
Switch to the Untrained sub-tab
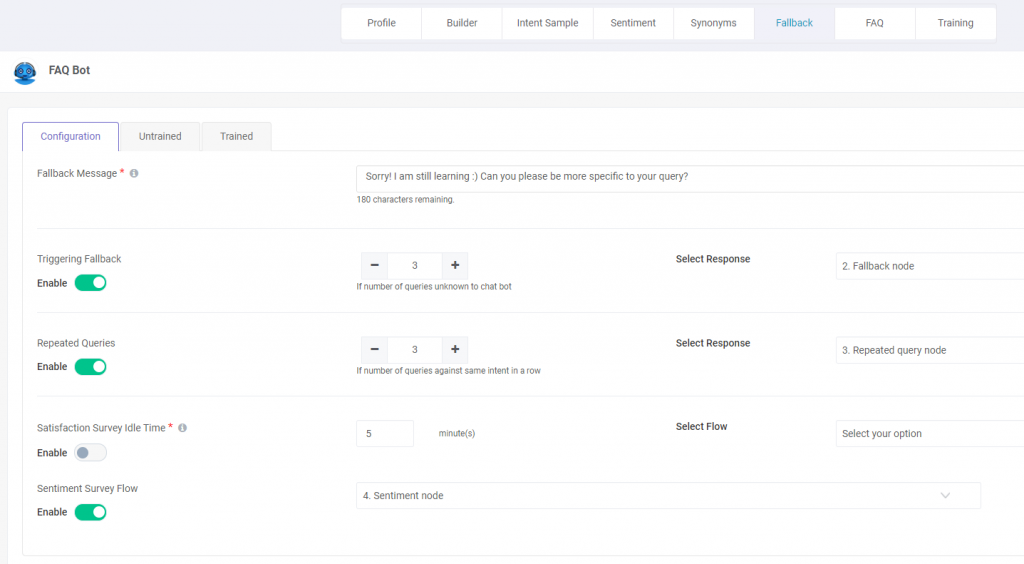[160, 136]
